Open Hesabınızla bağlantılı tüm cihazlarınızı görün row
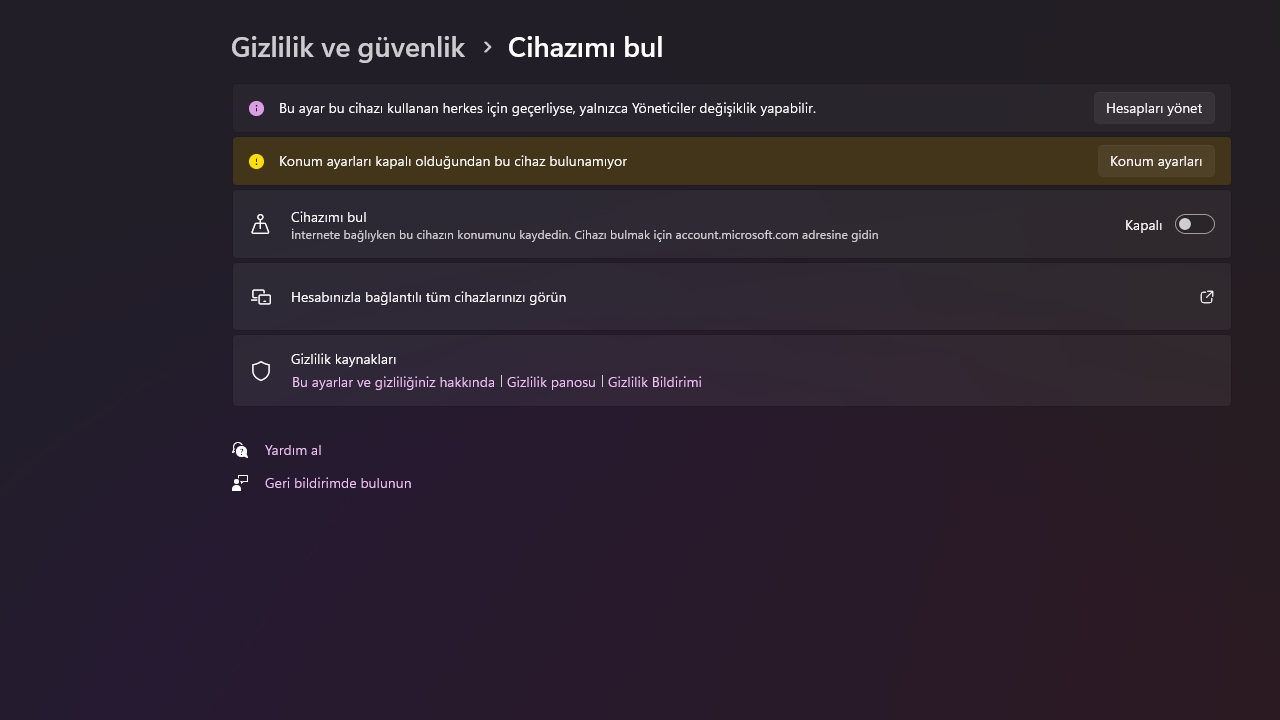The width and height of the screenshot is (1280, 720). click(428, 297)
